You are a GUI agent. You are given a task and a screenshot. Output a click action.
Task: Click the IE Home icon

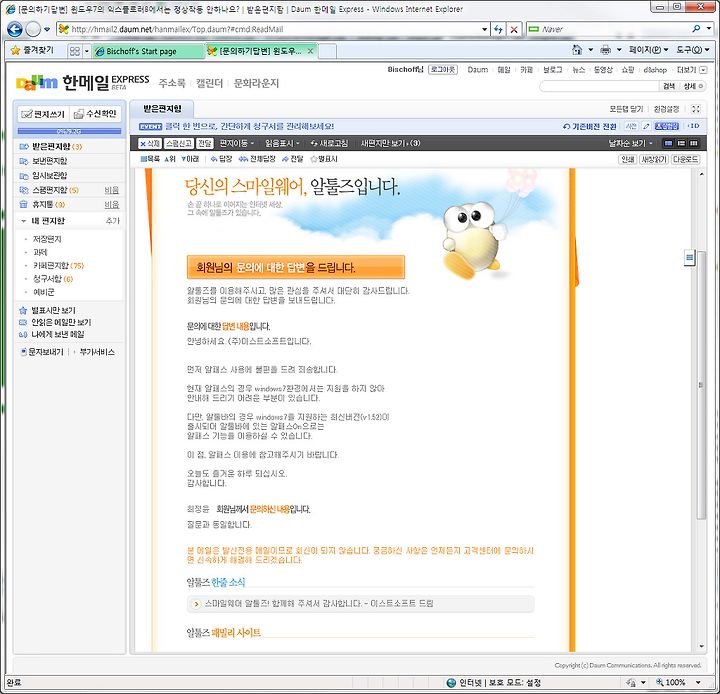[x=577, y=50]
